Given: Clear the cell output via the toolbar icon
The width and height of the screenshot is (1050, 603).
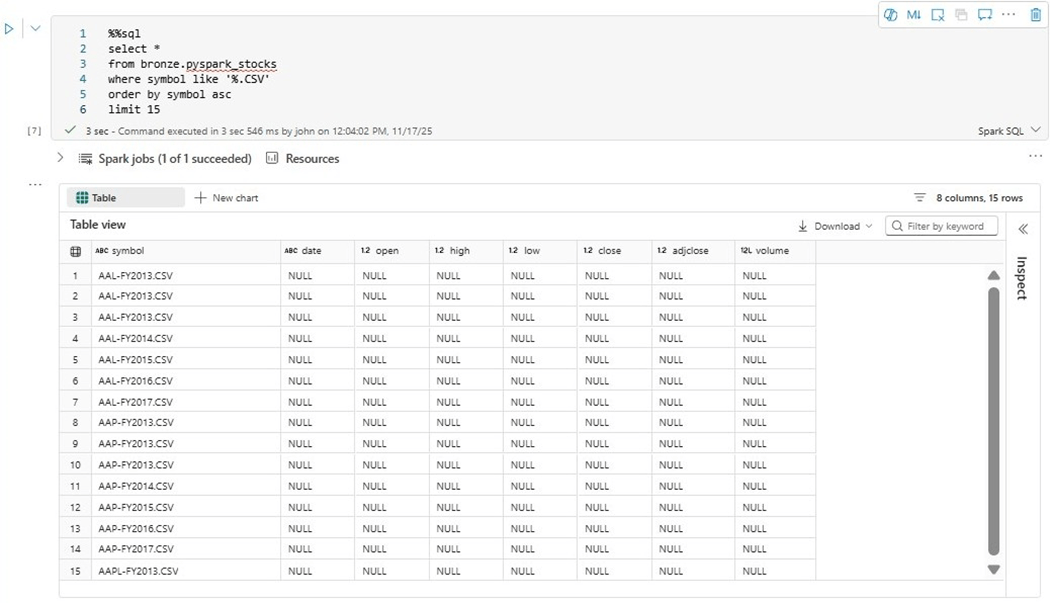Looking at the screenshot, I should [x=938, y=15].
